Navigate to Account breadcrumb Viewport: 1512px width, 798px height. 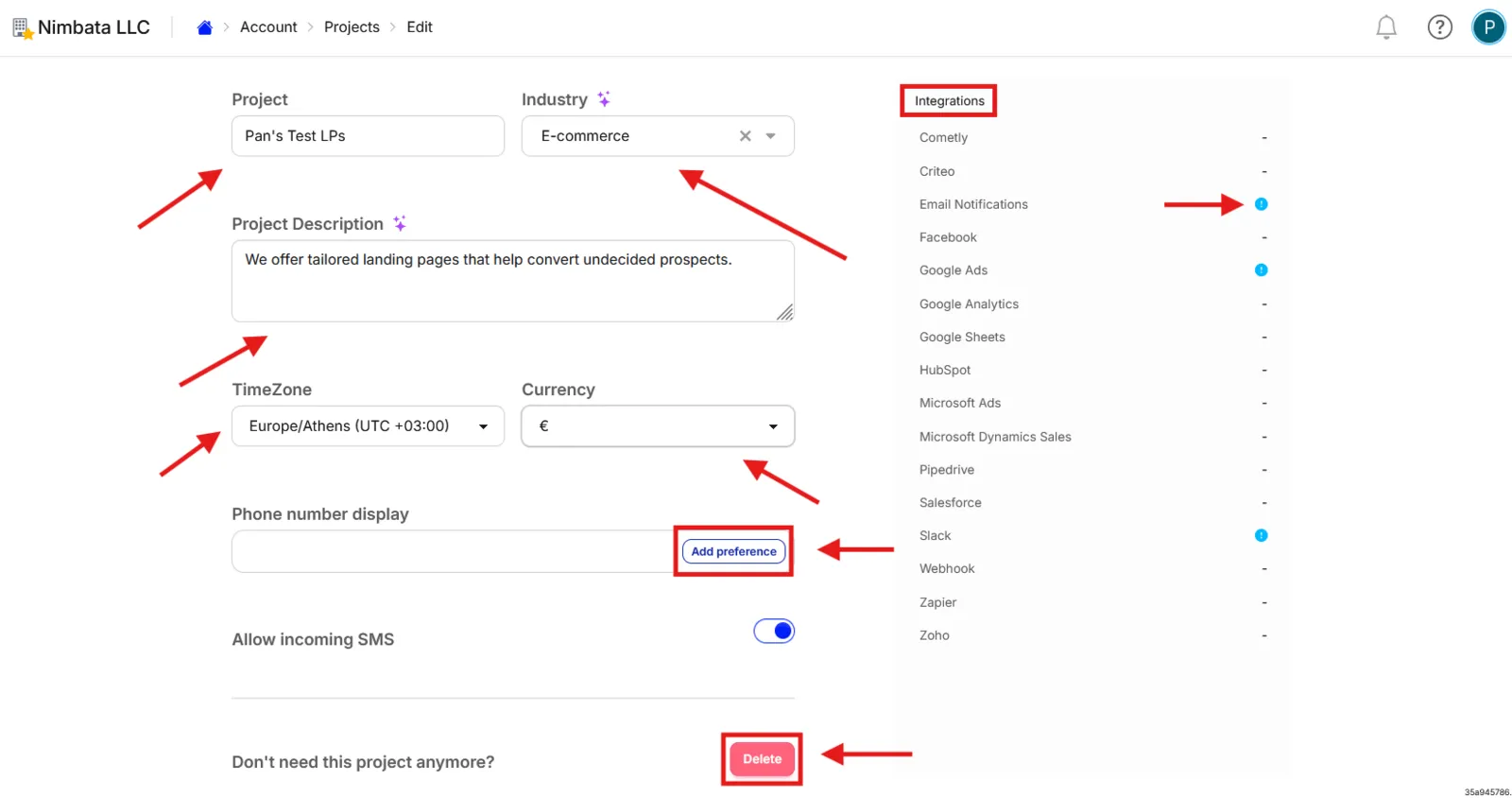click(268, 27)
